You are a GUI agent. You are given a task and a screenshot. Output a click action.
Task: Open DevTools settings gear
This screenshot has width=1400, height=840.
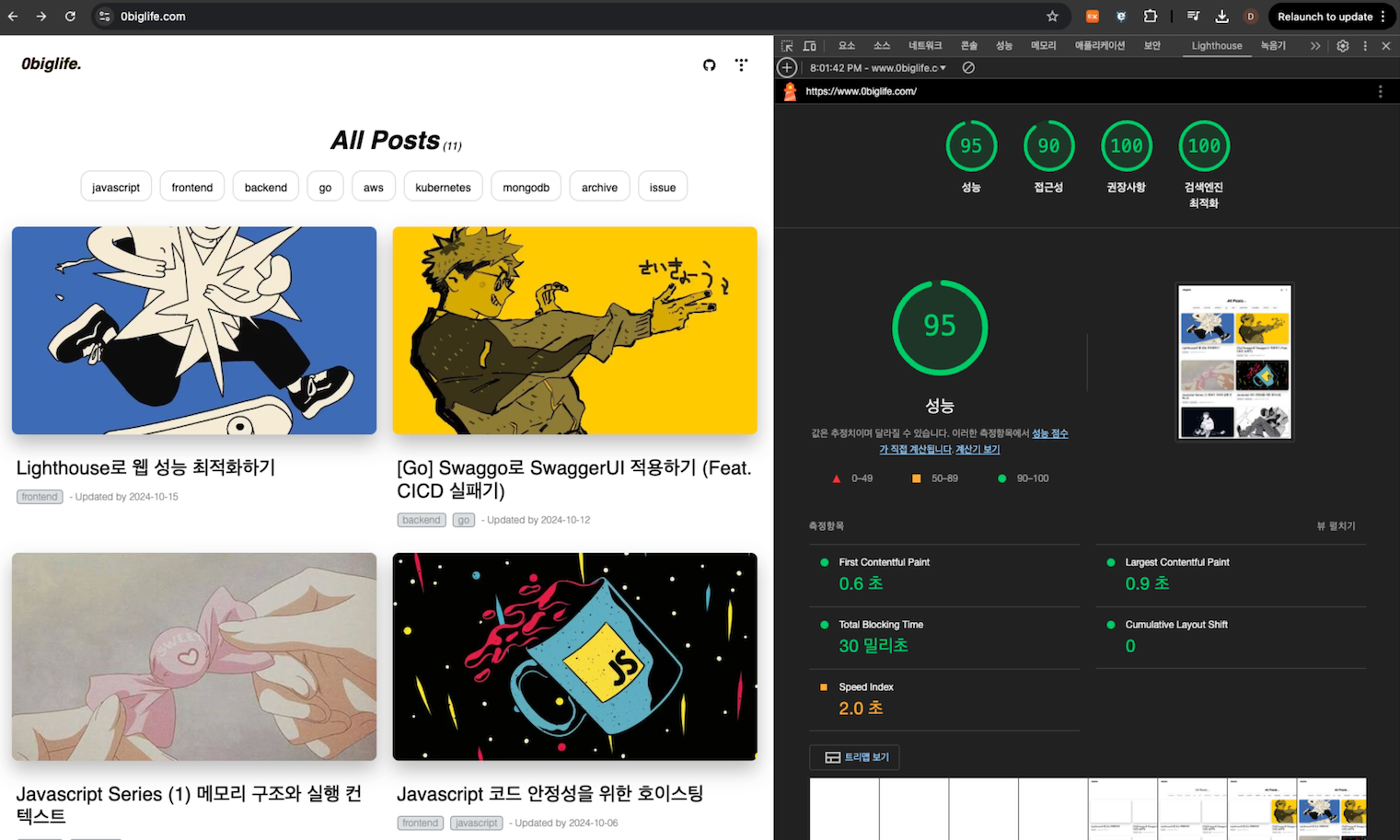click(x=1343, y=46)
